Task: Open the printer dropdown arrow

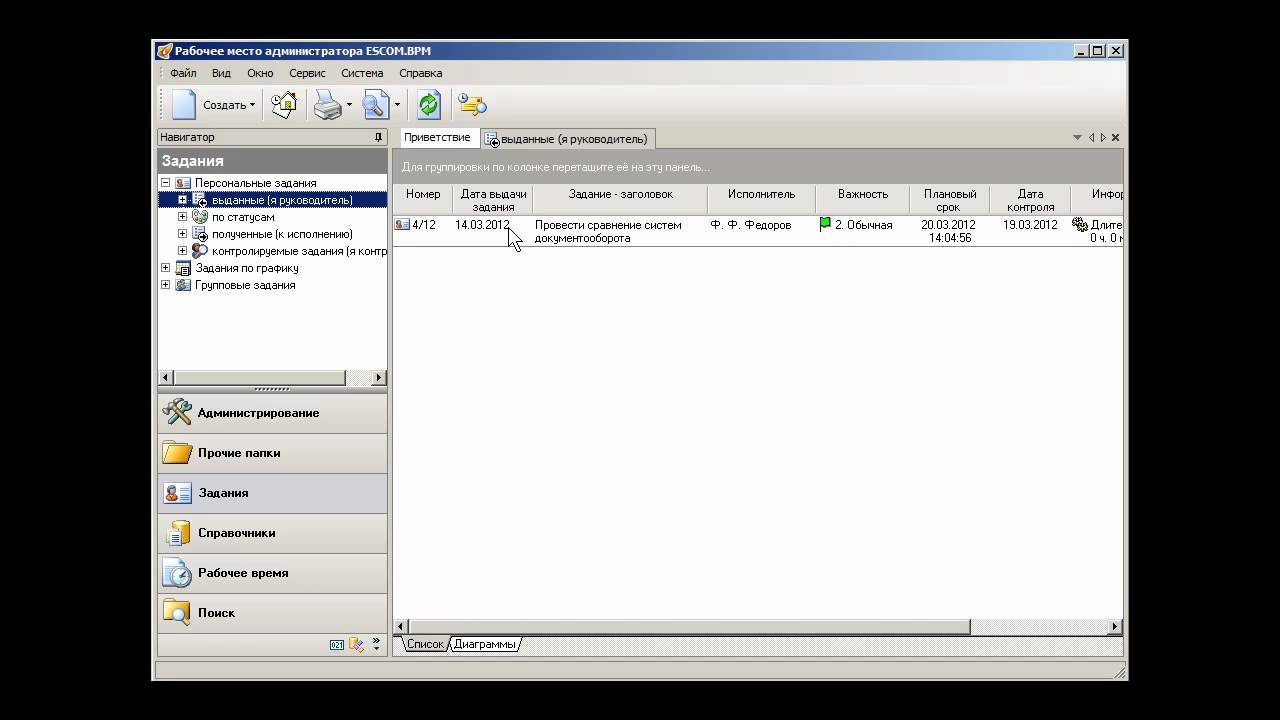Action: tap(349, 105)
